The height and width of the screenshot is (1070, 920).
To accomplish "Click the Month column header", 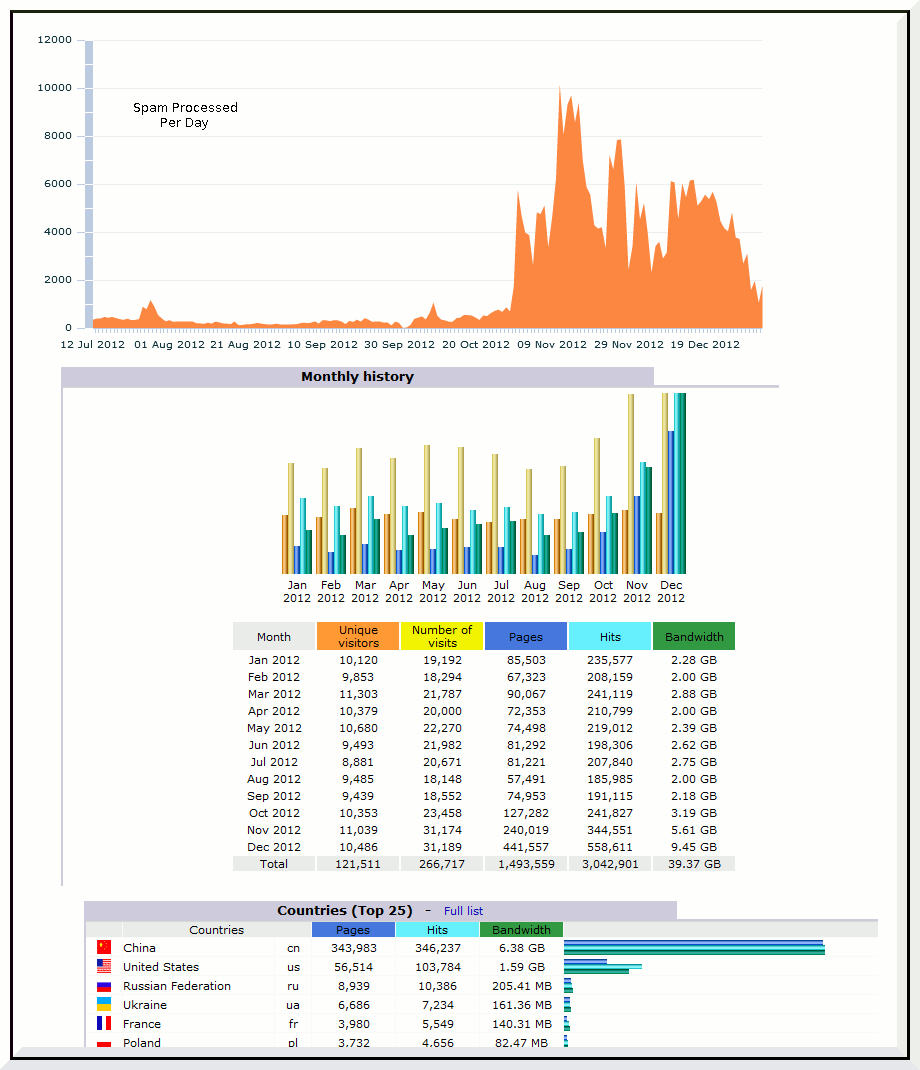I will pyautogui.click(x=274, y=636).
